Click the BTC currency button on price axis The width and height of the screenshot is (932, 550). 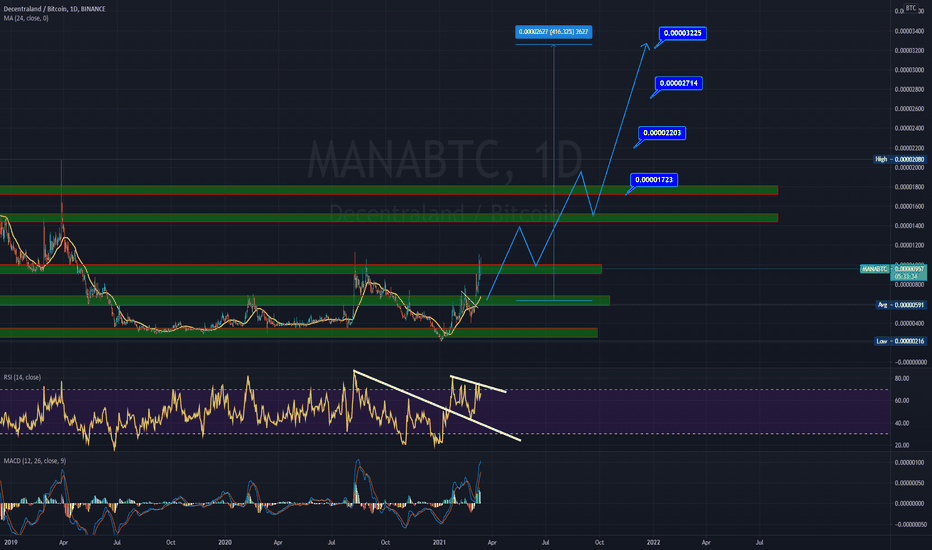tap(911, 8)
